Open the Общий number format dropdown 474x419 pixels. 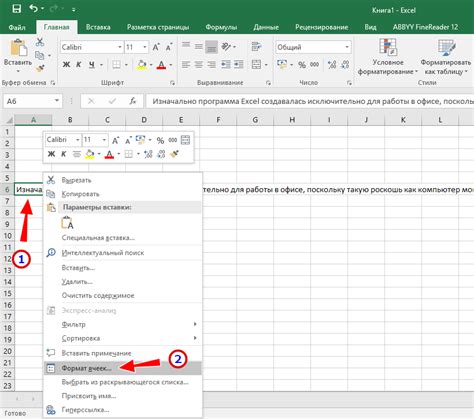point(347,47)
